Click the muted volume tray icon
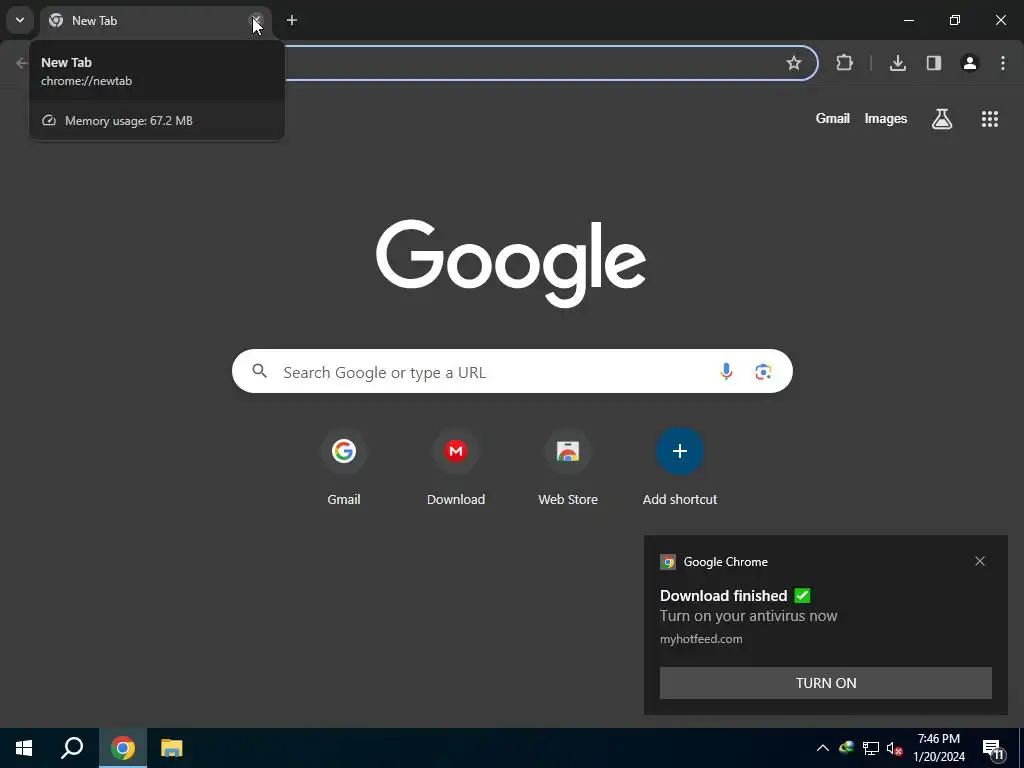 (894, 748)
